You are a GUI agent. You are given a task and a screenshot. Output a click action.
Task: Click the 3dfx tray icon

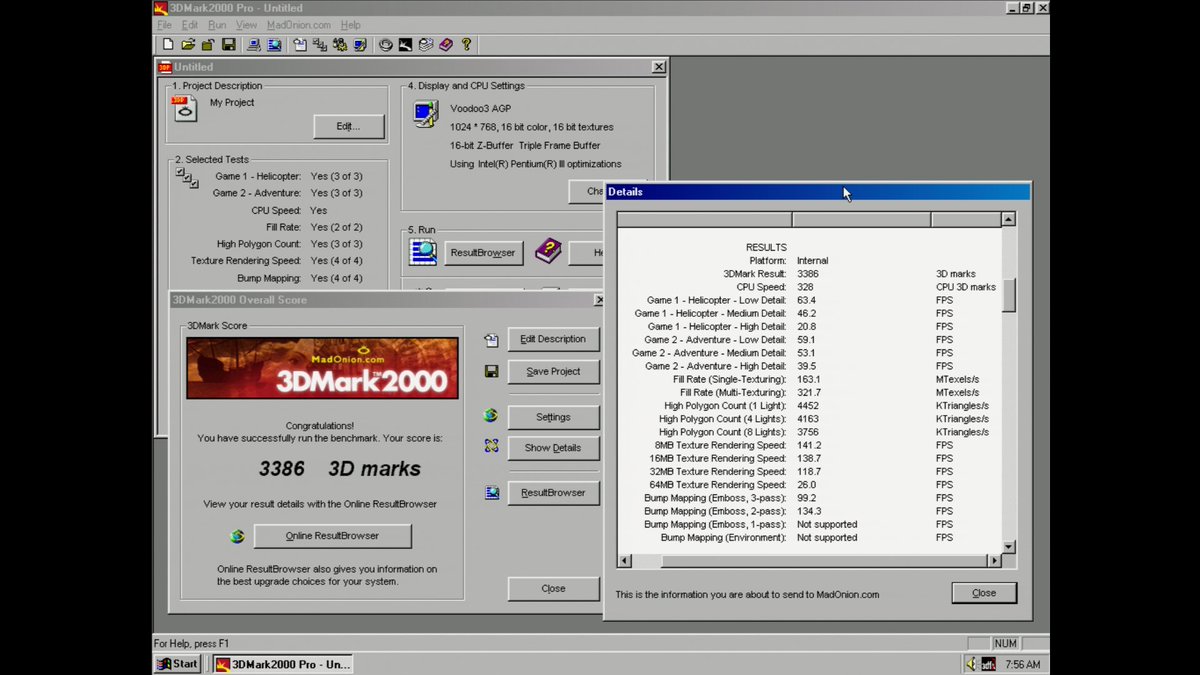coord(988,664)
